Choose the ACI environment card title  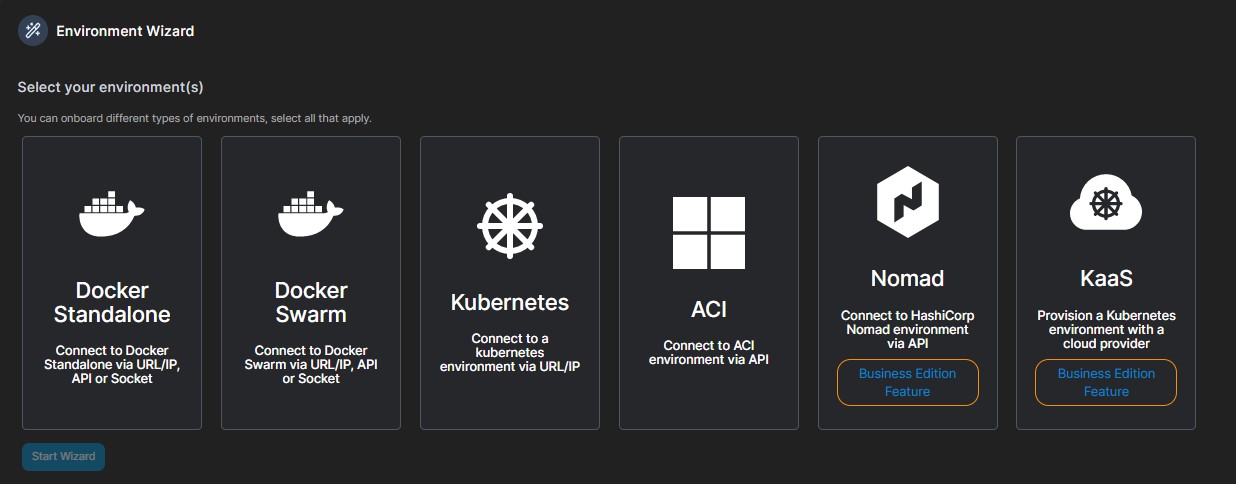709,309
